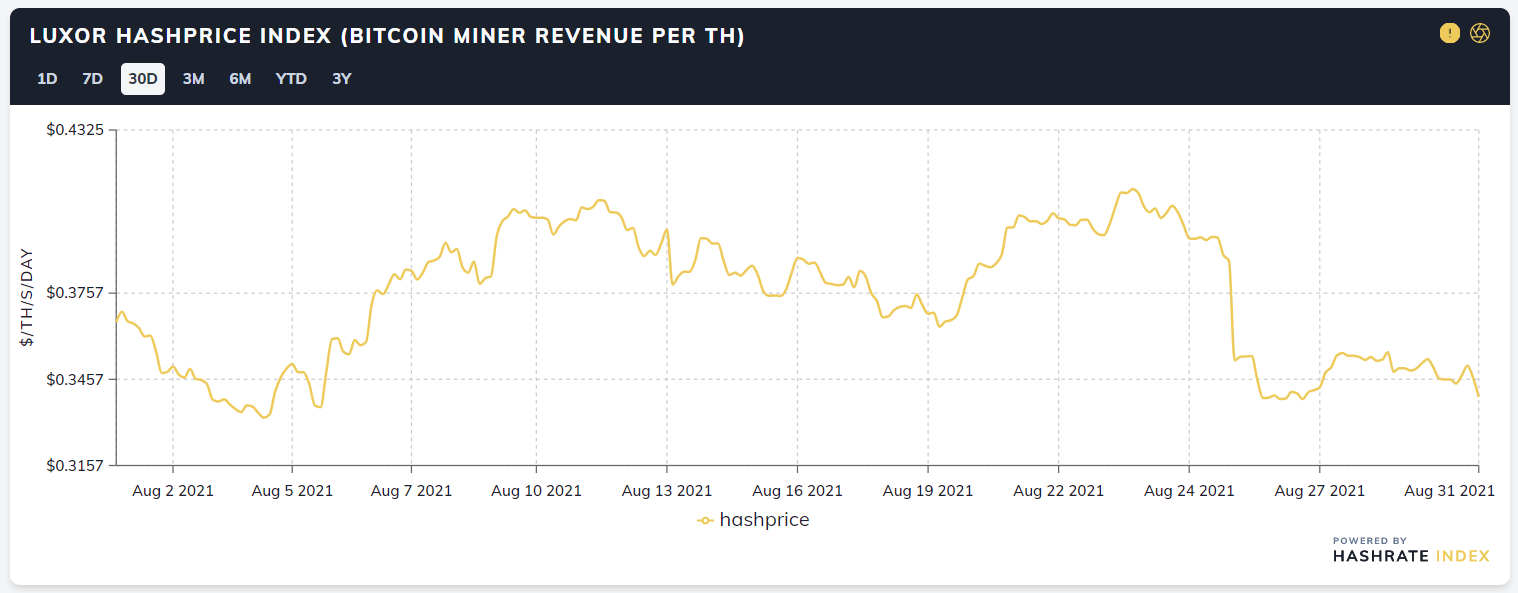Switch chart to 6M range
Screen dimensions: 1518x593
240,78
